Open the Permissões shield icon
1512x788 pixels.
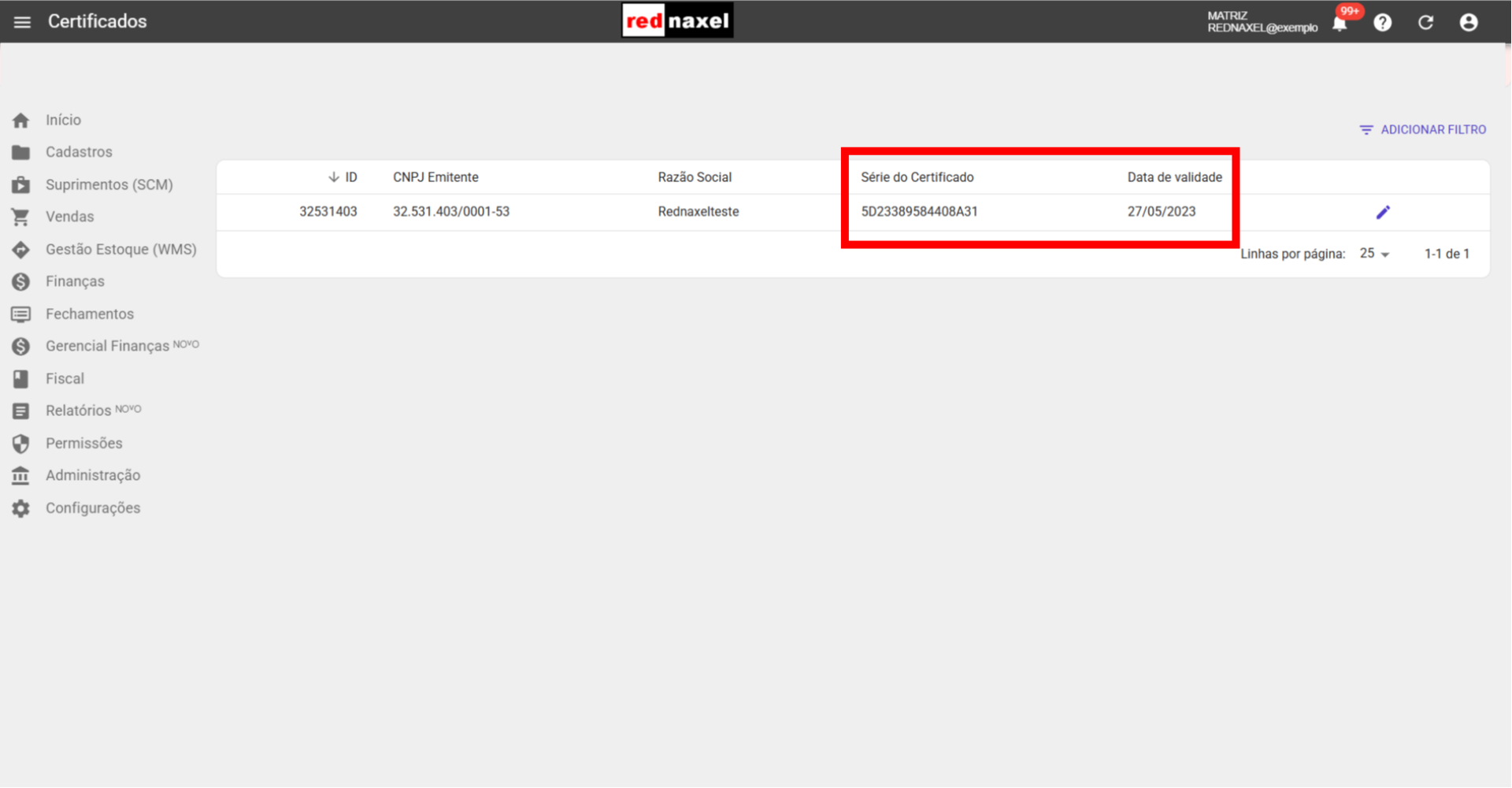point(20,443)
